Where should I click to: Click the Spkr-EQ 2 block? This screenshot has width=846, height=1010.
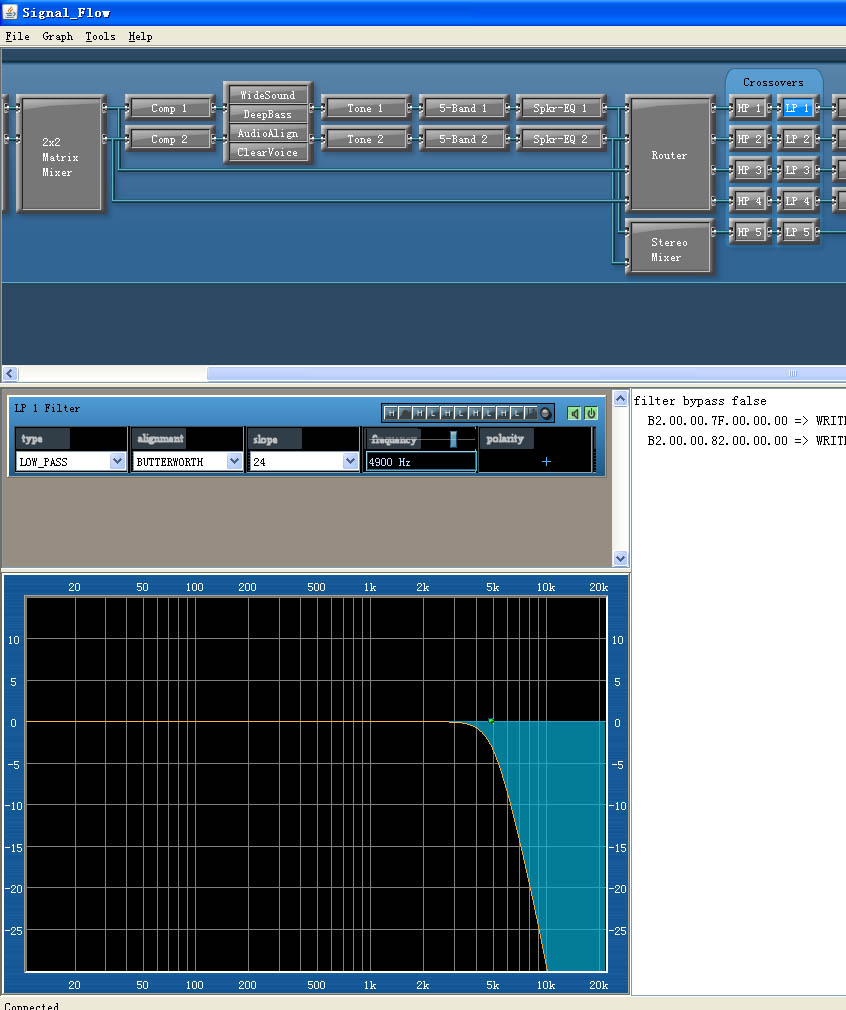tap(560, 139)
